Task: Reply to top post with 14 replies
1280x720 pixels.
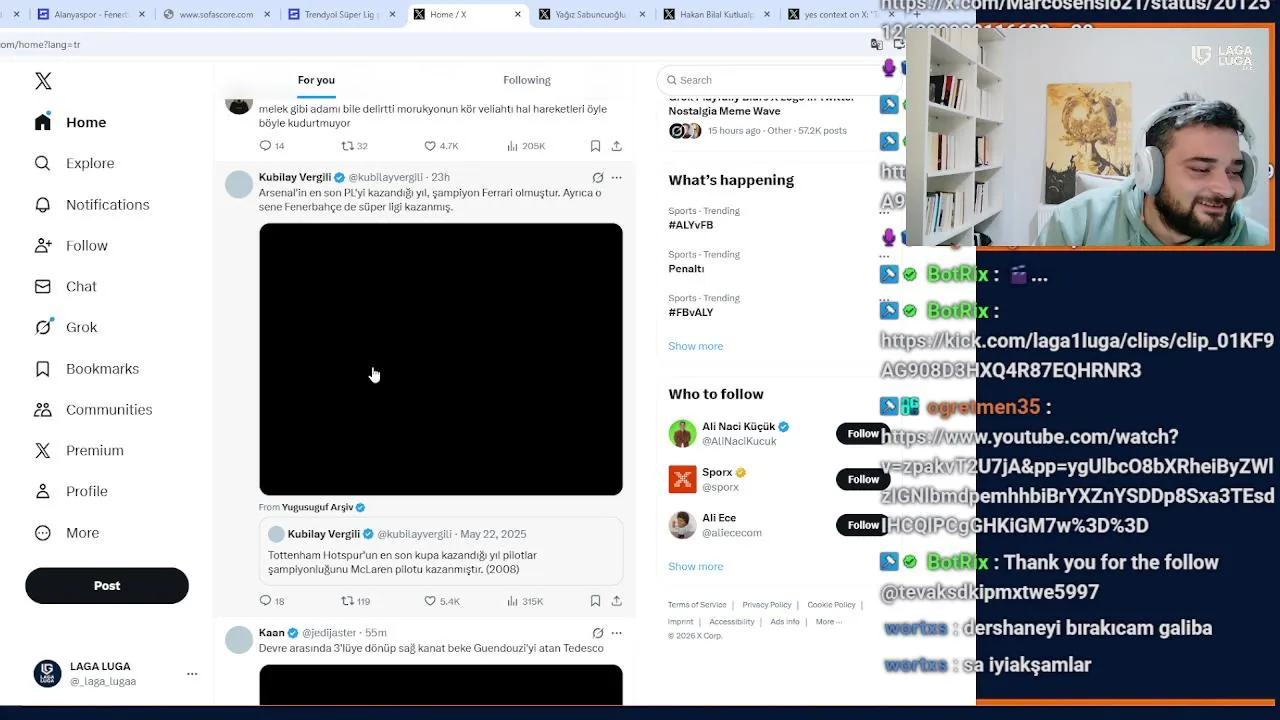Action: (272, 146)
